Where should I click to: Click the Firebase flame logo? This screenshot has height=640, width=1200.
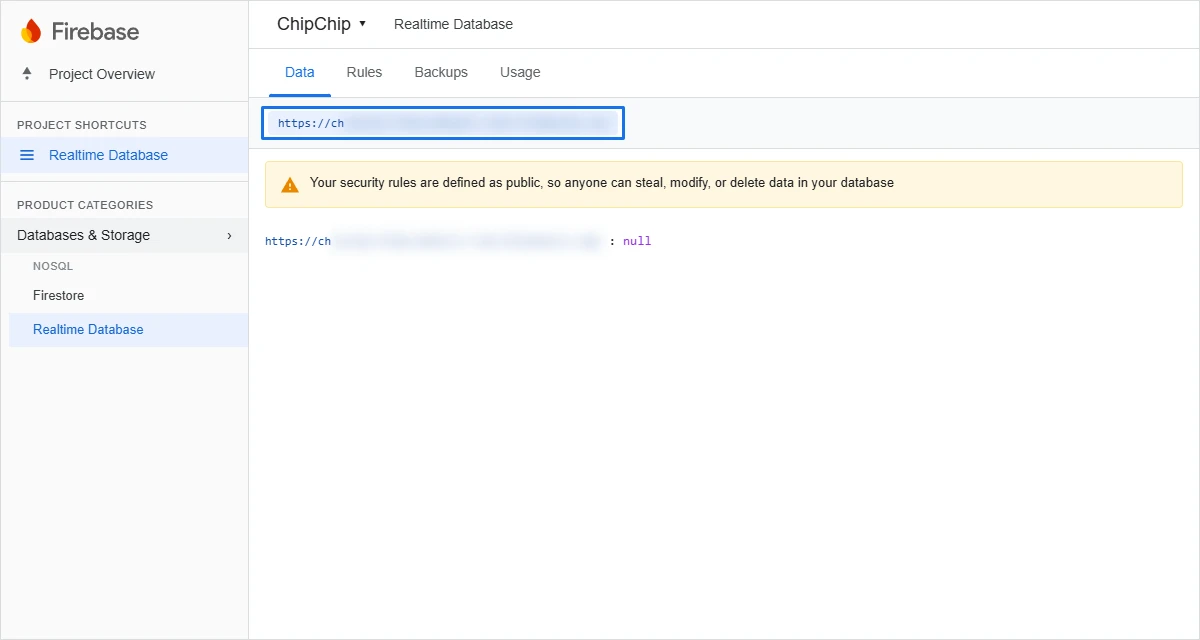point(31,31)
